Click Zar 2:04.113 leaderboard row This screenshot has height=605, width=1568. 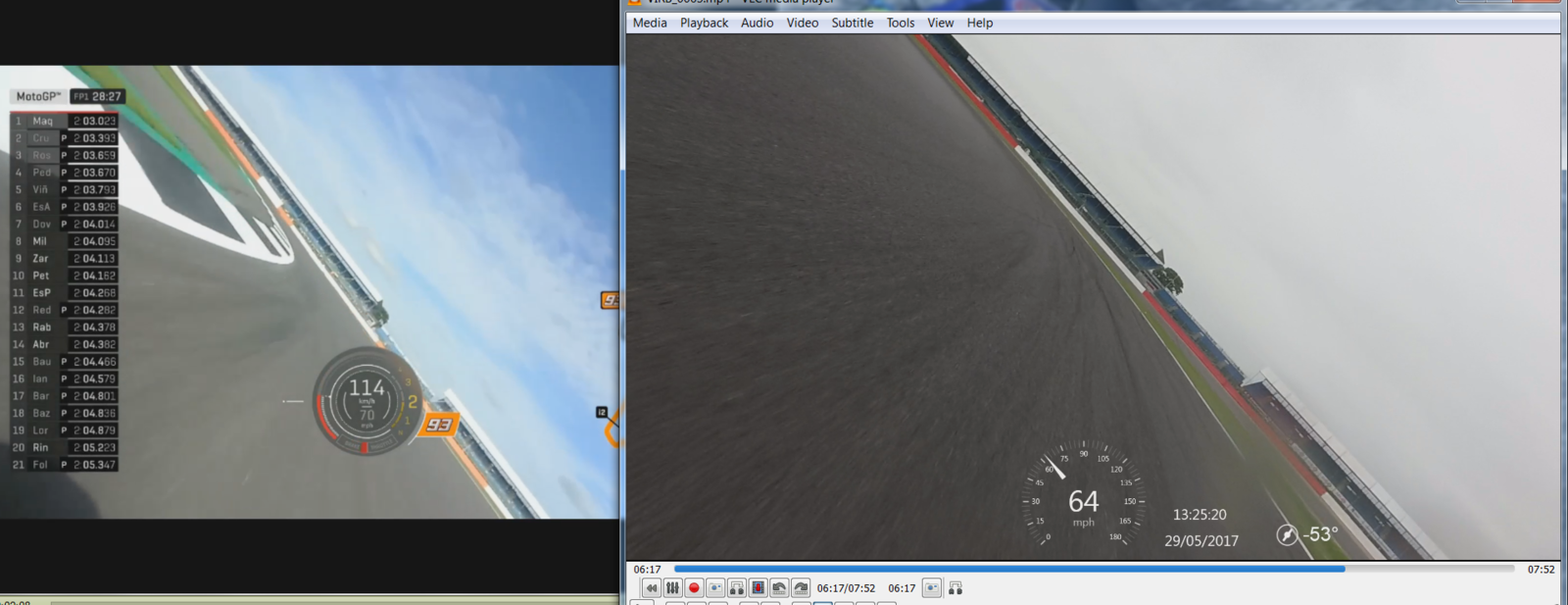pos(65,259)
